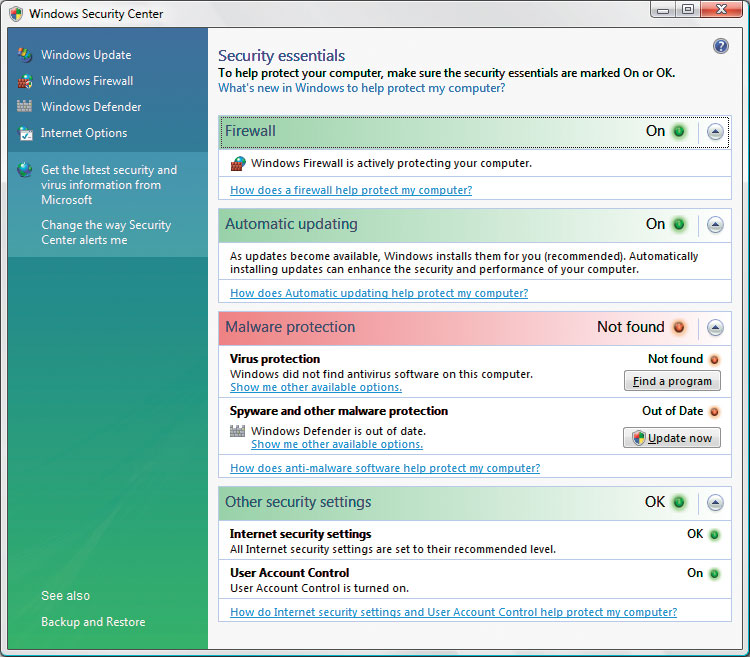Click the Windows Firewall brick wall icon
Image resolution: width=750 pixels, height=657 pixels.
25,81
